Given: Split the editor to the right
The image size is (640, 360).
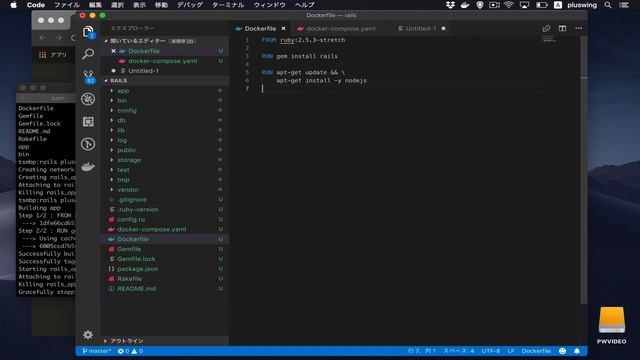Looking at the screenshot, I should tap(562, 28).
